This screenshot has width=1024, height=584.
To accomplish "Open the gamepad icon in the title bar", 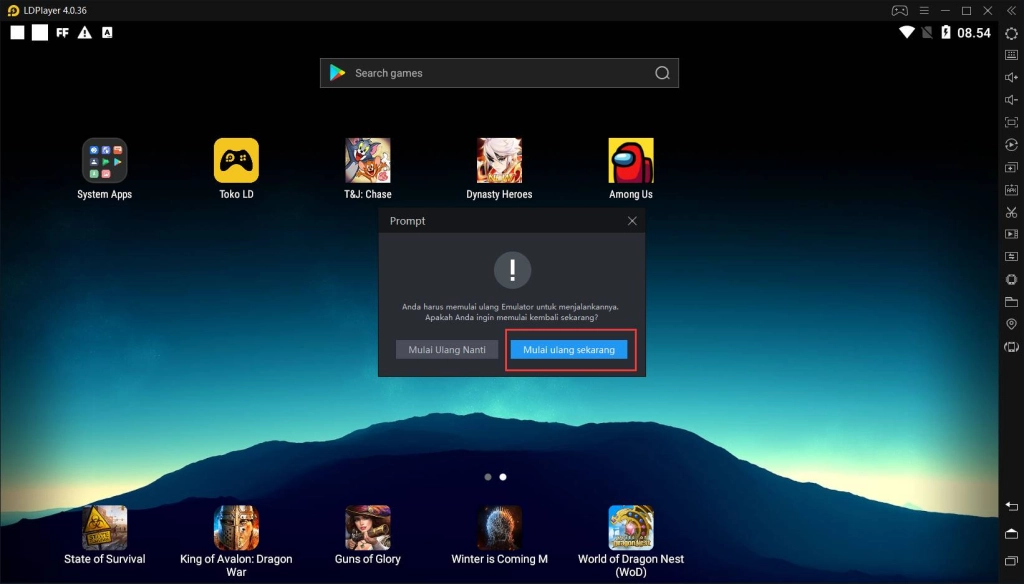I will [x=899, y=10].
